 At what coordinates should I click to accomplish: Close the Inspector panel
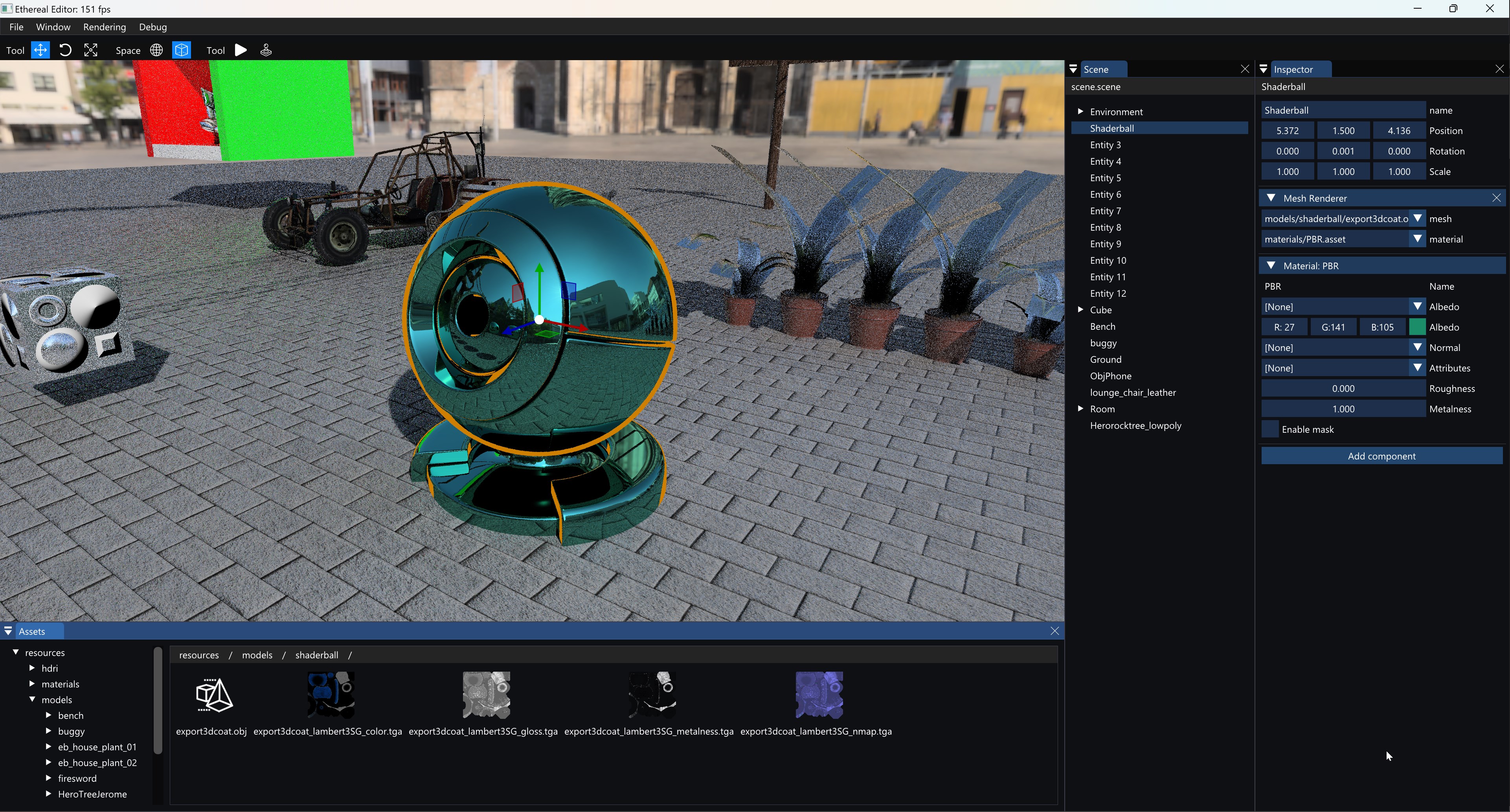(x=1499, y=69)
